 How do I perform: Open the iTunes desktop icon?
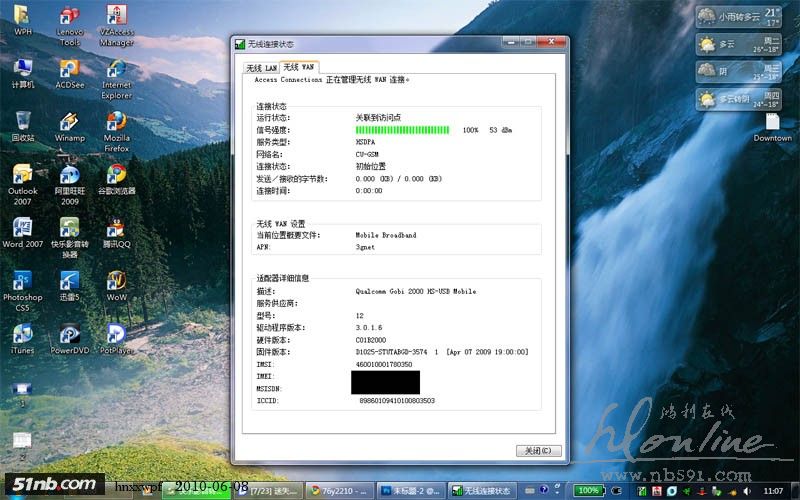22,334
